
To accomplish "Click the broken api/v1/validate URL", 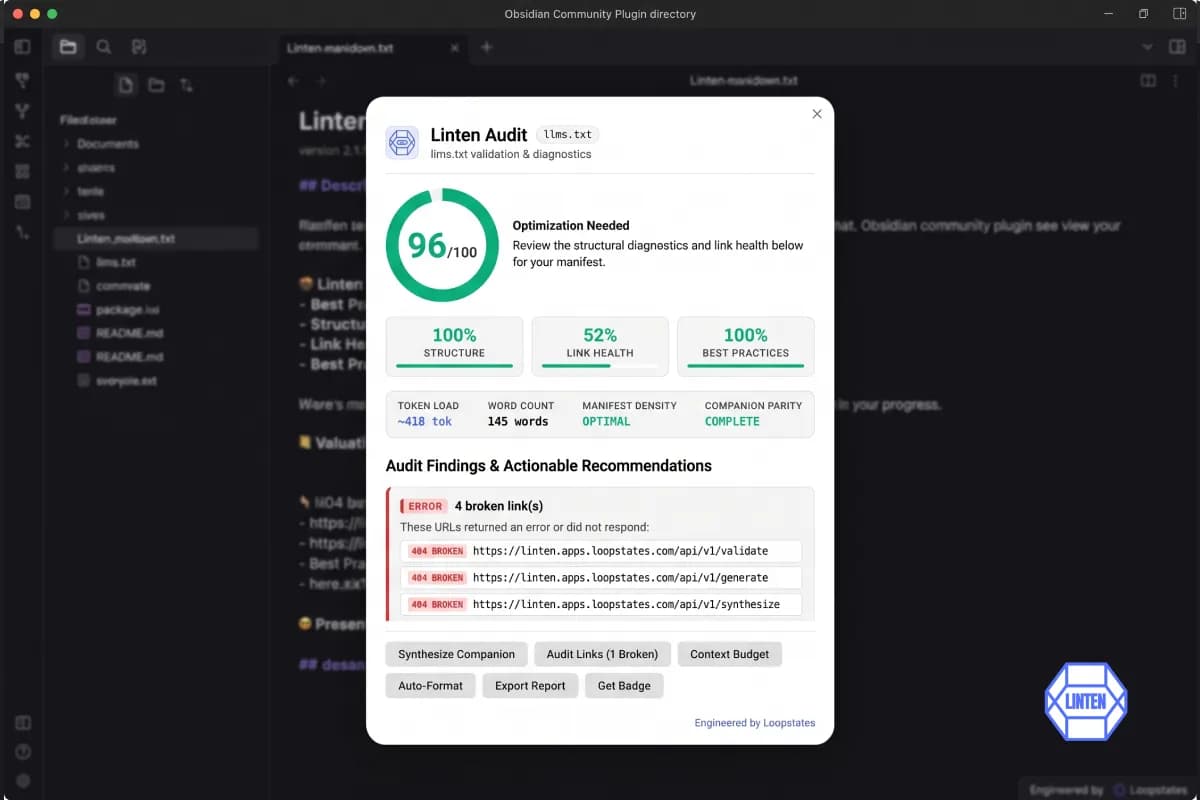I will coord(620,551).
